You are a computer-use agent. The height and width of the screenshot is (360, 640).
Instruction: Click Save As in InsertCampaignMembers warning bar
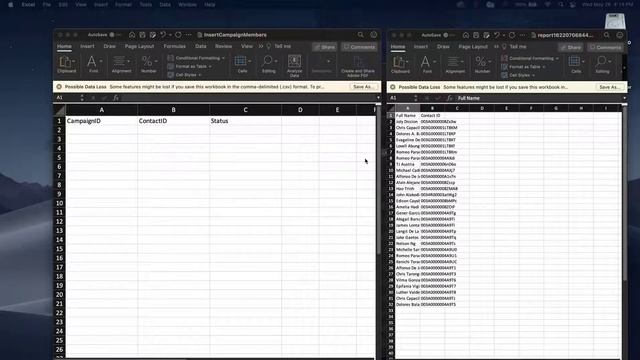pyautogui.click(x=363, y=87)
